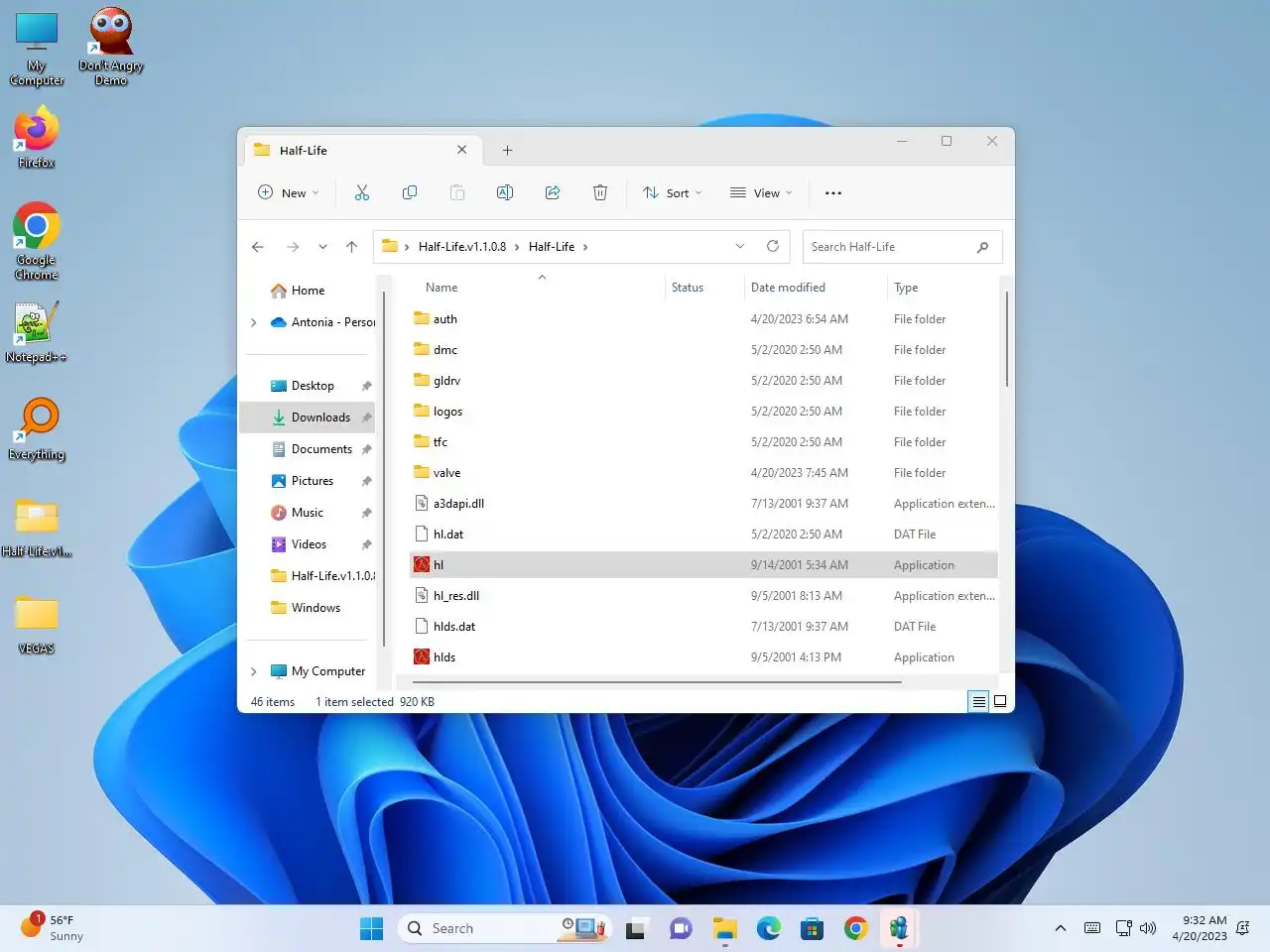Image resolution: width=1270 pixels, height=952 pixels.
Task: Open taskbar Search box
Action: pyautogui.click(x=504, y=928)
